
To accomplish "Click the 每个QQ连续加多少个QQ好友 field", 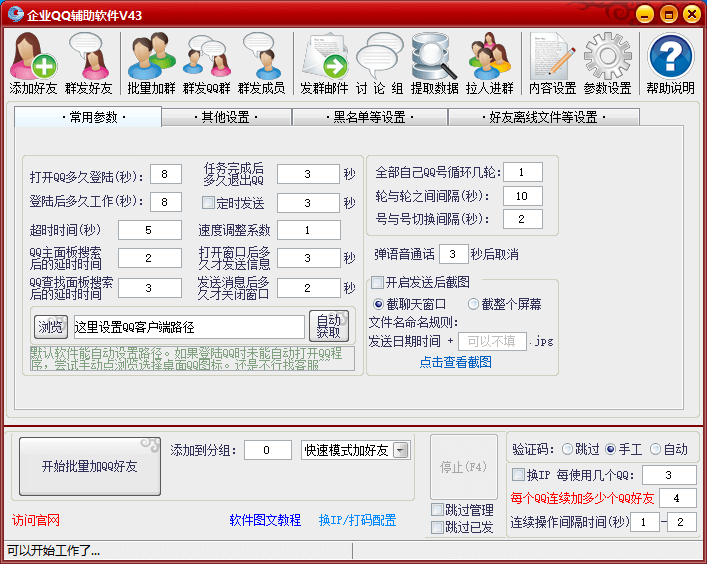I will click(x=677, y=498).
